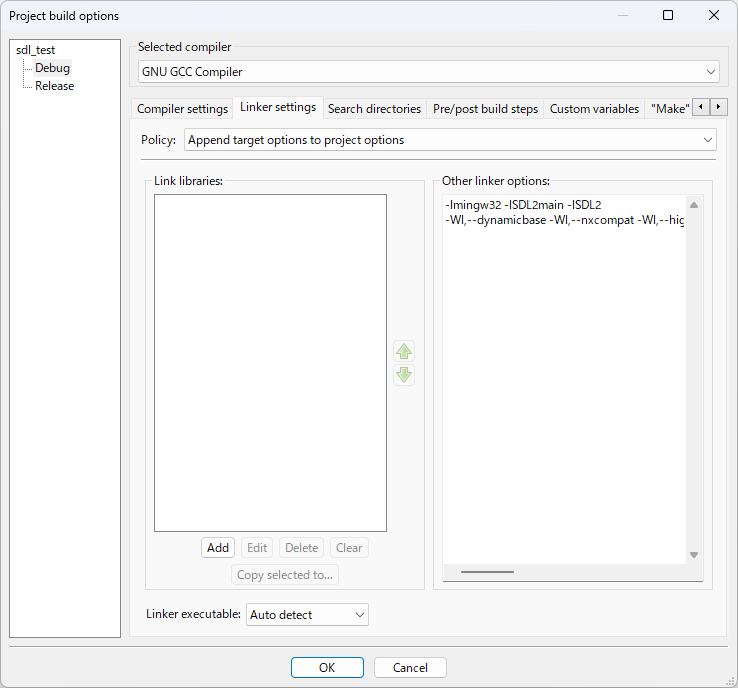Screen dimensions: 738x688
Task: Click the -lmingw32 -lSDL2main -lSDL2 line
Action: (x=523, y=205)
